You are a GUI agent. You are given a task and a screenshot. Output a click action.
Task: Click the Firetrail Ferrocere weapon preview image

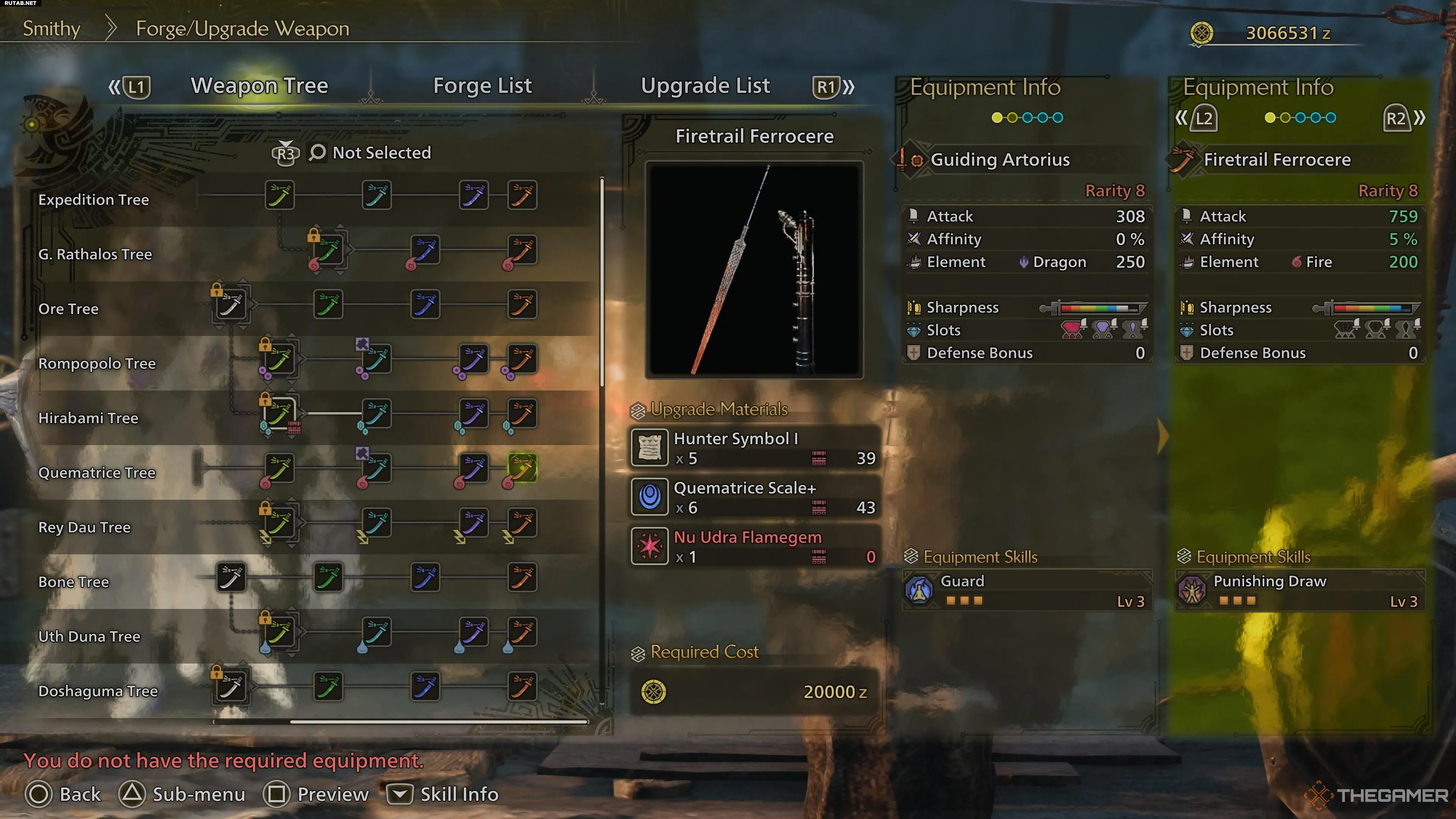click(x=754, y=270)
